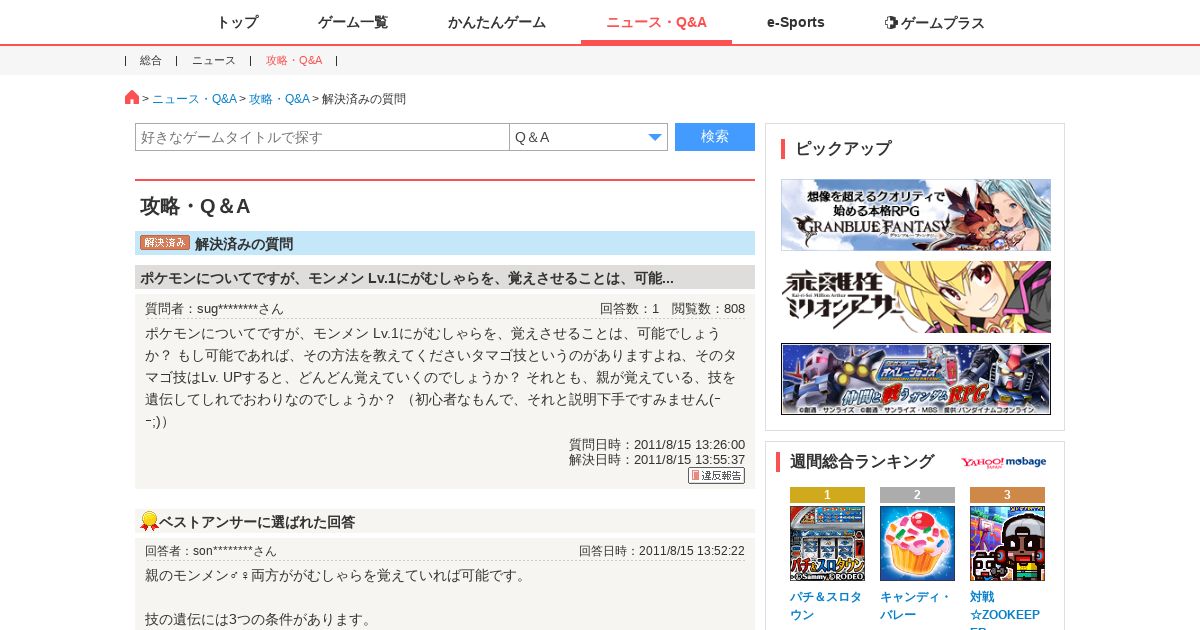The height and width of the screenshot is (630, 1200).
Task: Click the best answer medal icon
Action: point(149,521)
